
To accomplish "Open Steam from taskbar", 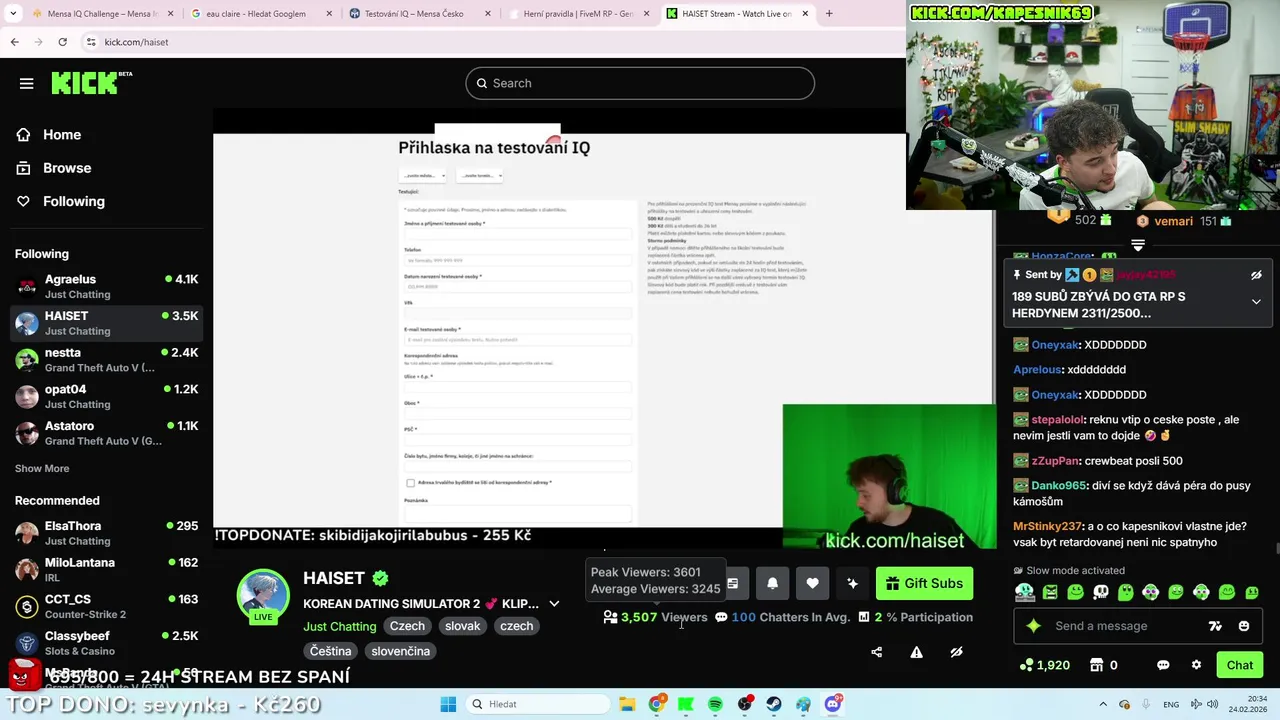I will click(x=774, y=704).
